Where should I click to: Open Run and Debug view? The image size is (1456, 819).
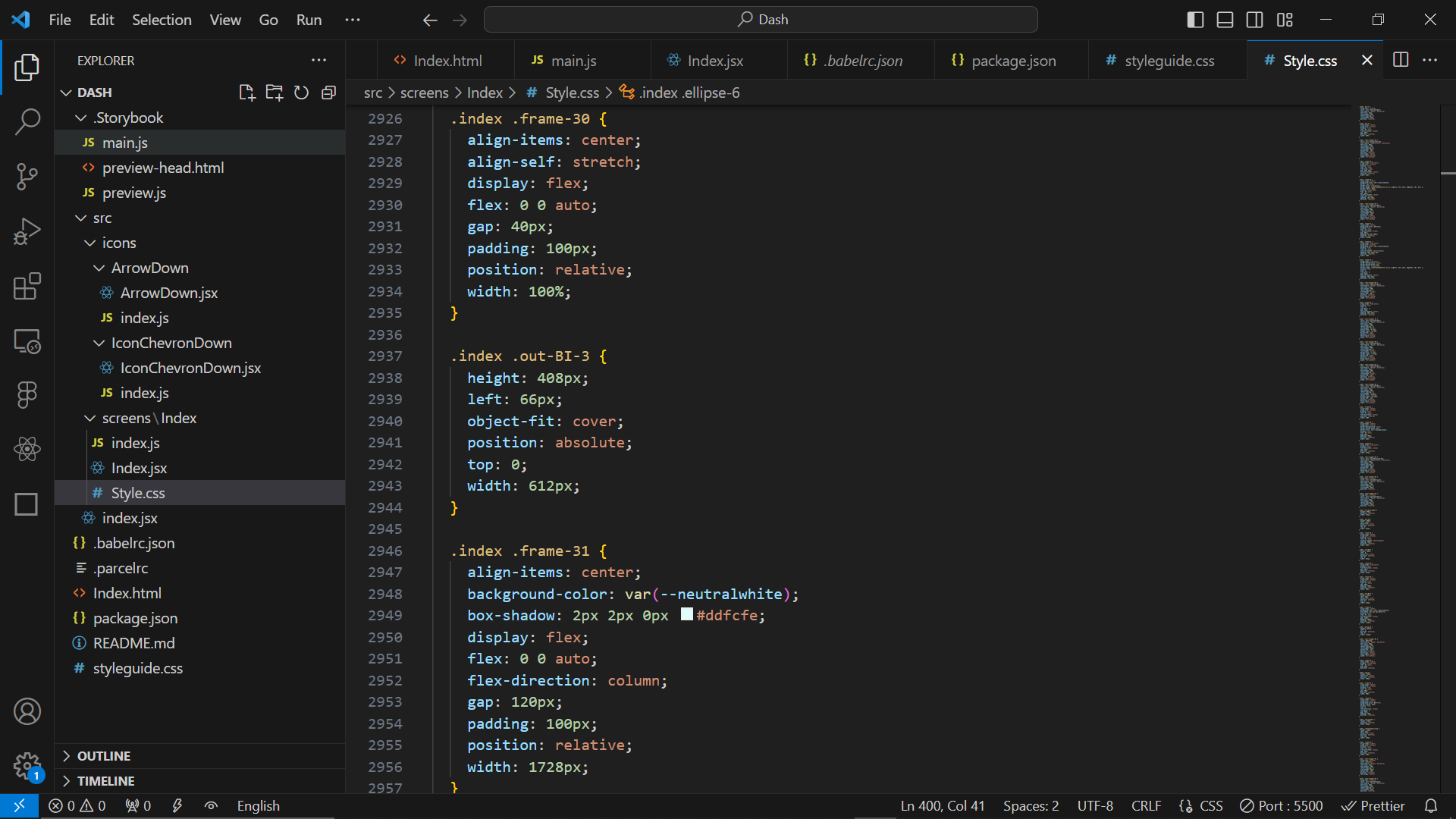pos(27,231)
